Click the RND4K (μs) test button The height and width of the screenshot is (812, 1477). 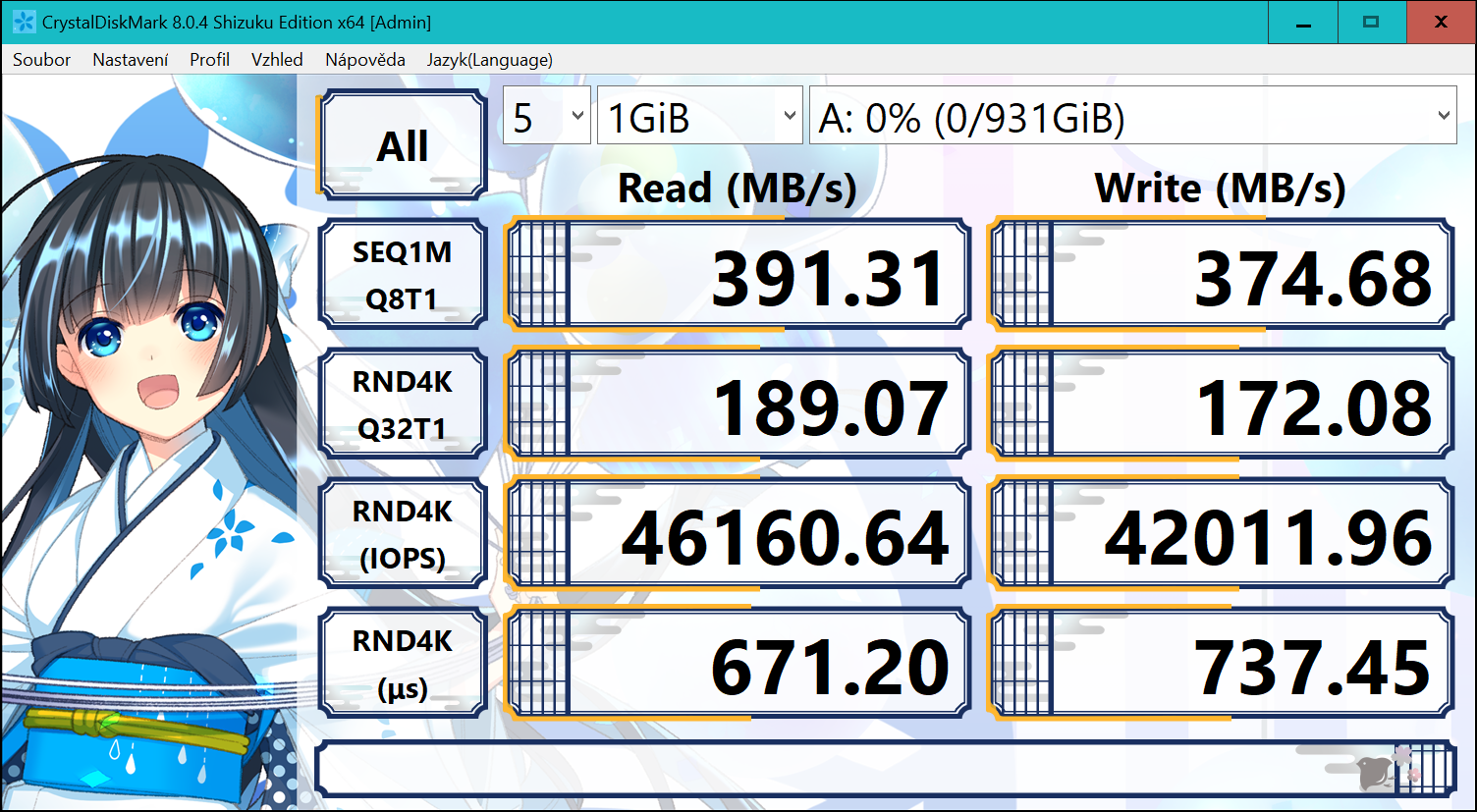[x=403, y=664]
